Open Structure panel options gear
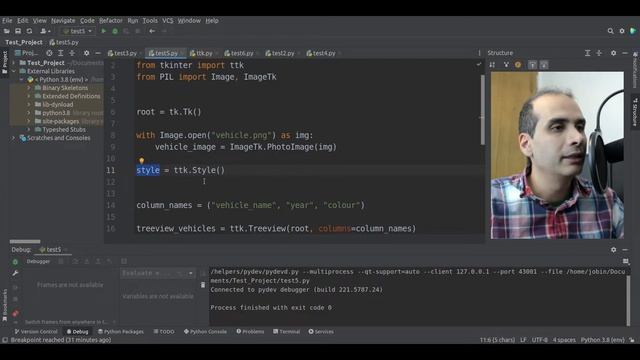This screenshot has width=640, height=360. tap(613, 53)
